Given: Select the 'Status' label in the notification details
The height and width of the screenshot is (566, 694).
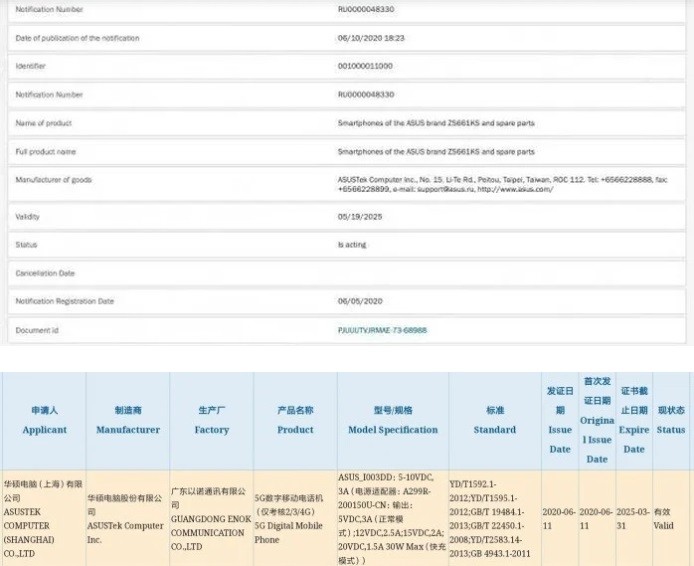Looking at the screenshot, I should 26,245.
